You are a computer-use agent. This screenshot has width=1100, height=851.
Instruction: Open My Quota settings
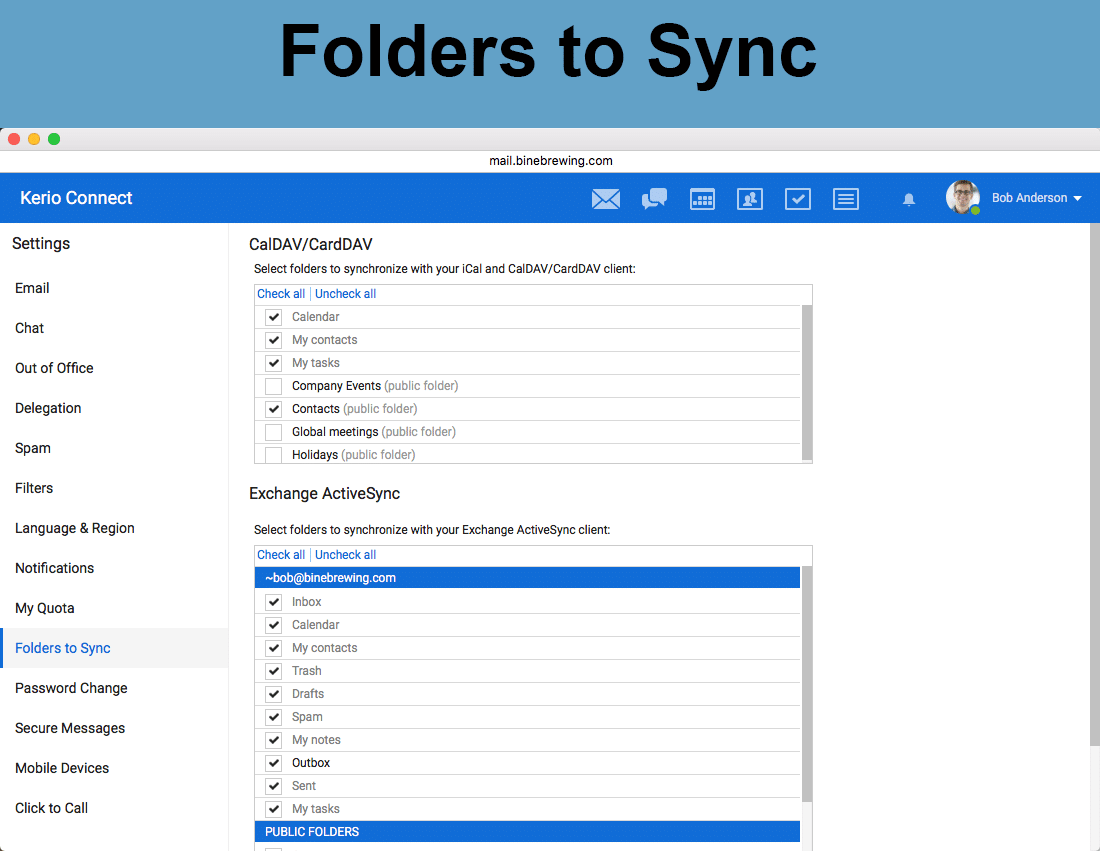[44, 608]
